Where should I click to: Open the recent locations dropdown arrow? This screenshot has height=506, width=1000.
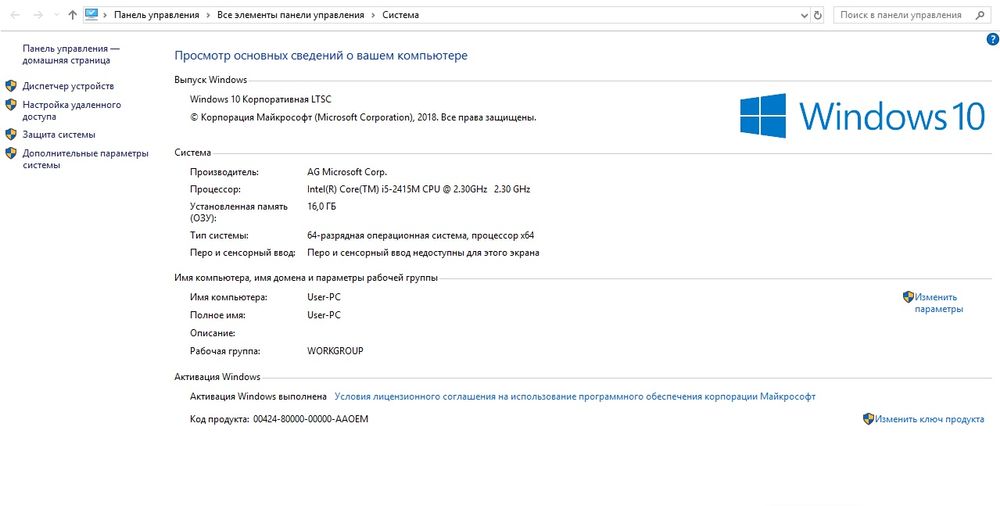pyautogui.click(x=55, y=15)
